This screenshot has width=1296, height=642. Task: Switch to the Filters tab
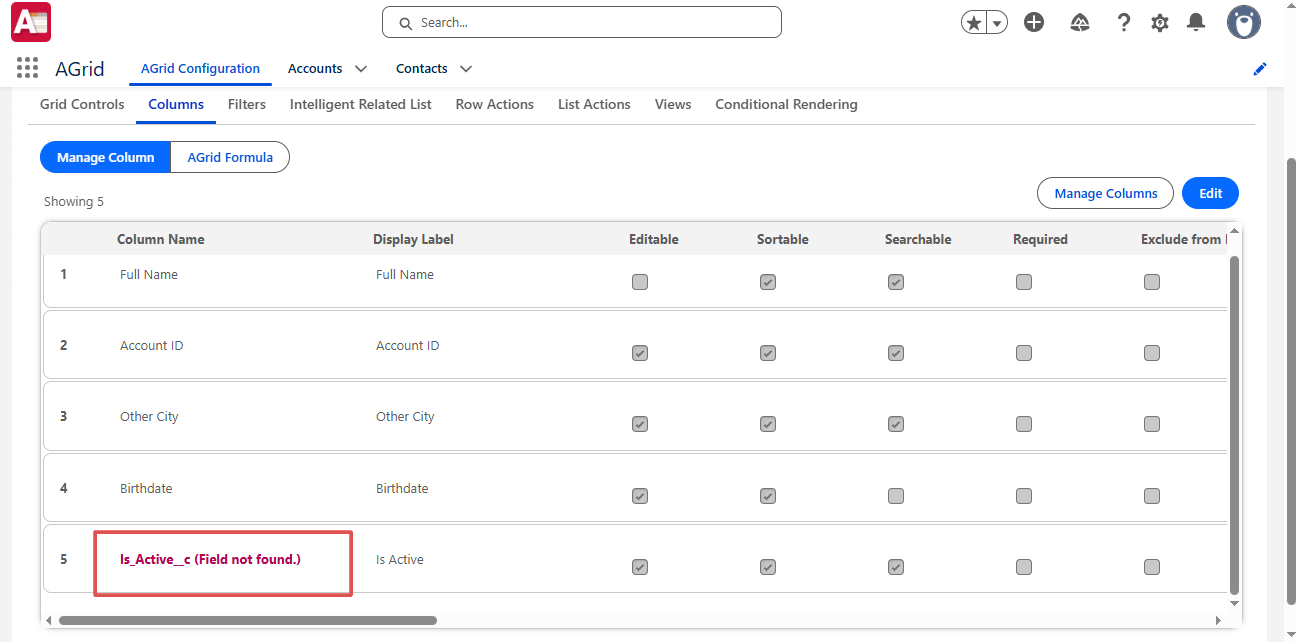click(x=247, y=104)
